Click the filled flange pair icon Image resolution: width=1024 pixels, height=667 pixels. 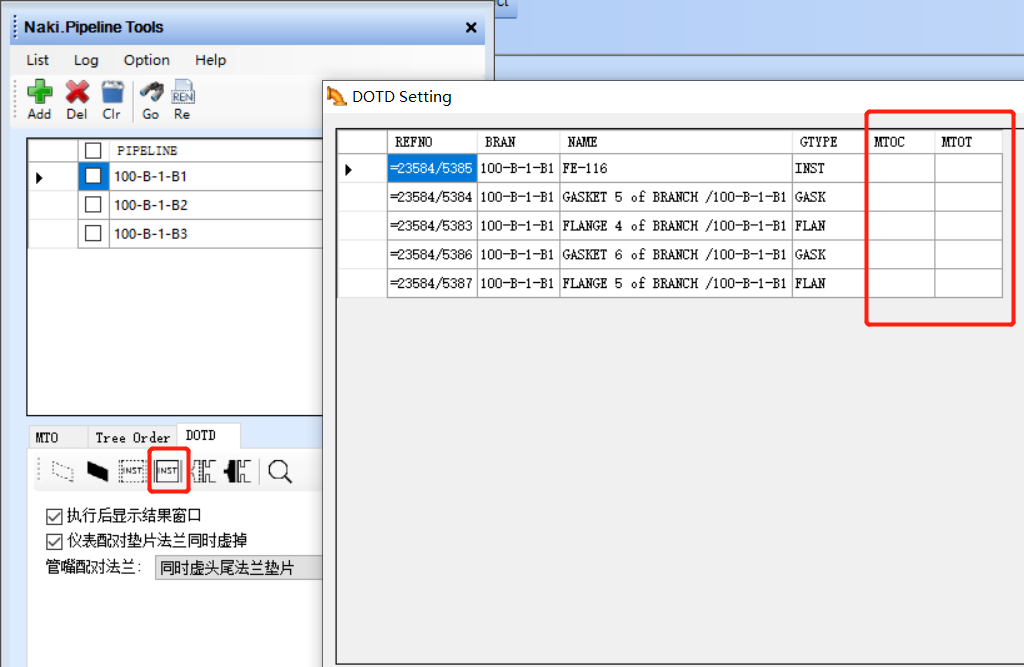pos(238,471)
